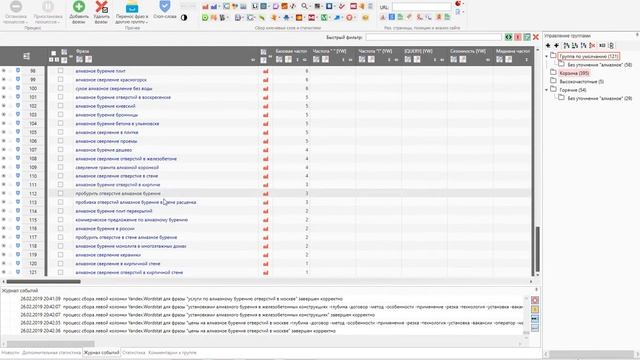The height and width of the screenshot is (360, 640).
Task: Click the event log horizontal scrollbar thumb
Action: click(x=51, y=344)
